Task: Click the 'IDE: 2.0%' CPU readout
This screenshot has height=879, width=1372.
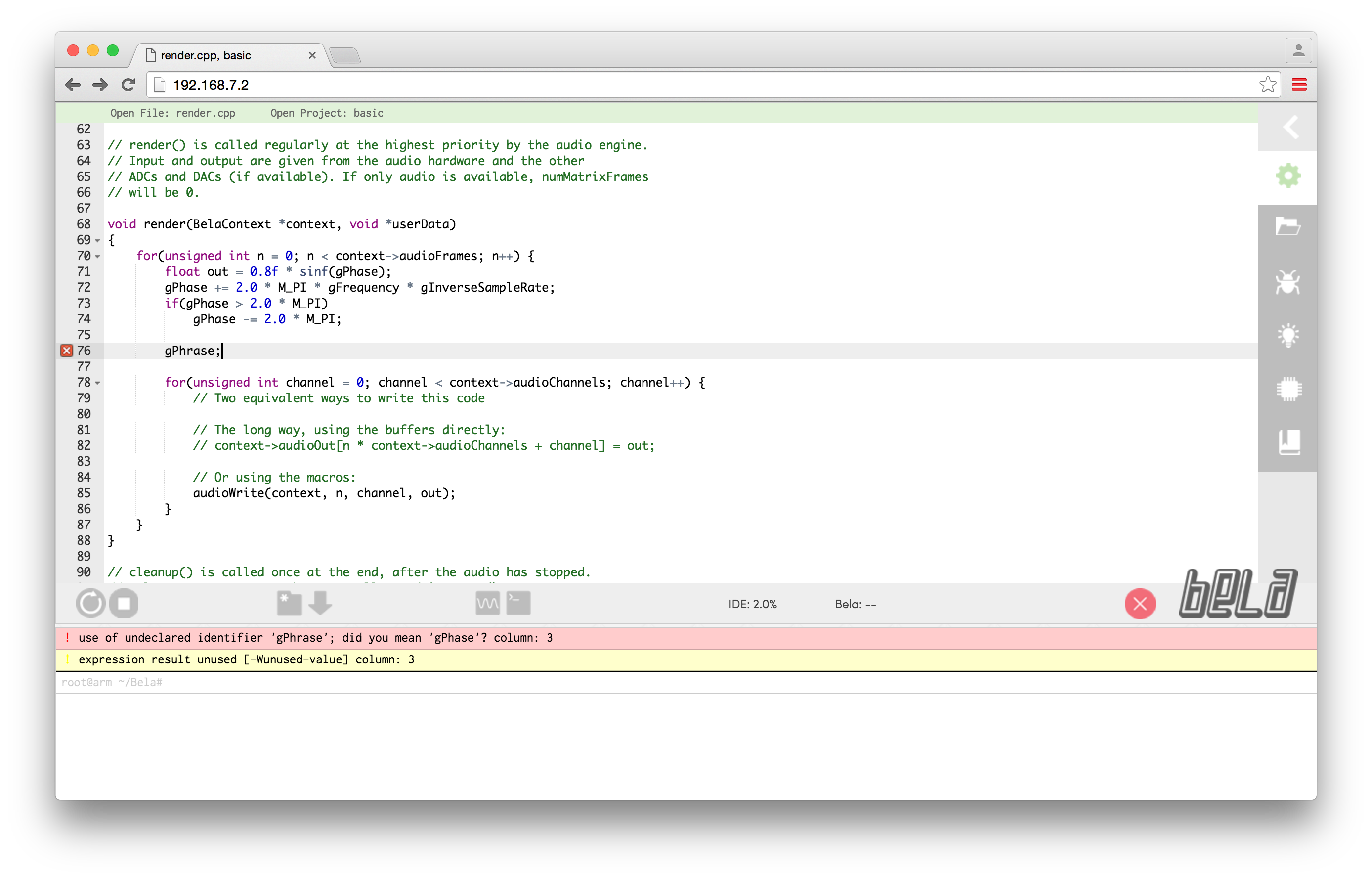Action: click(752, 604)
